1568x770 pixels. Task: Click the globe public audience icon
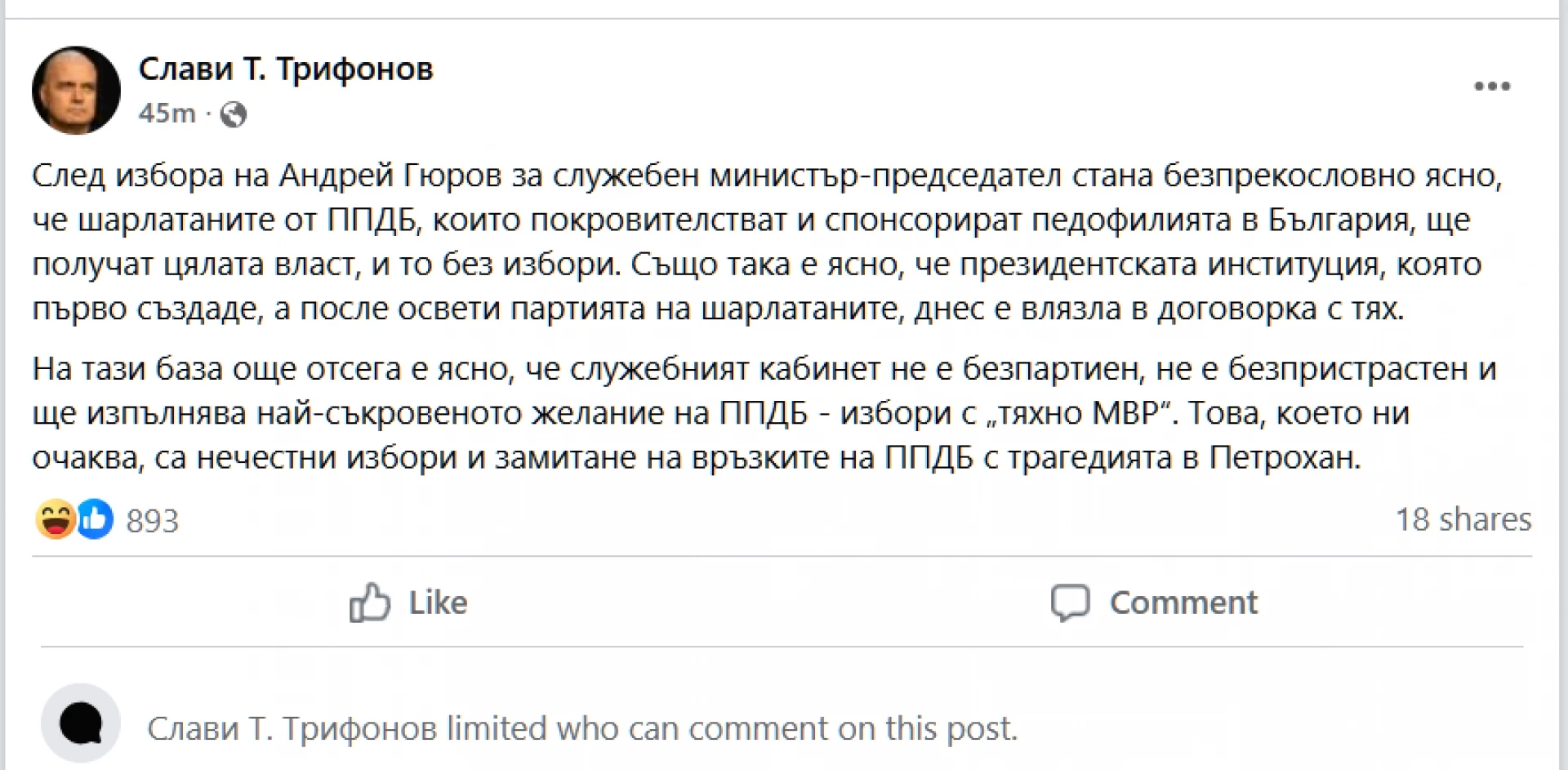tap(234, 113)
